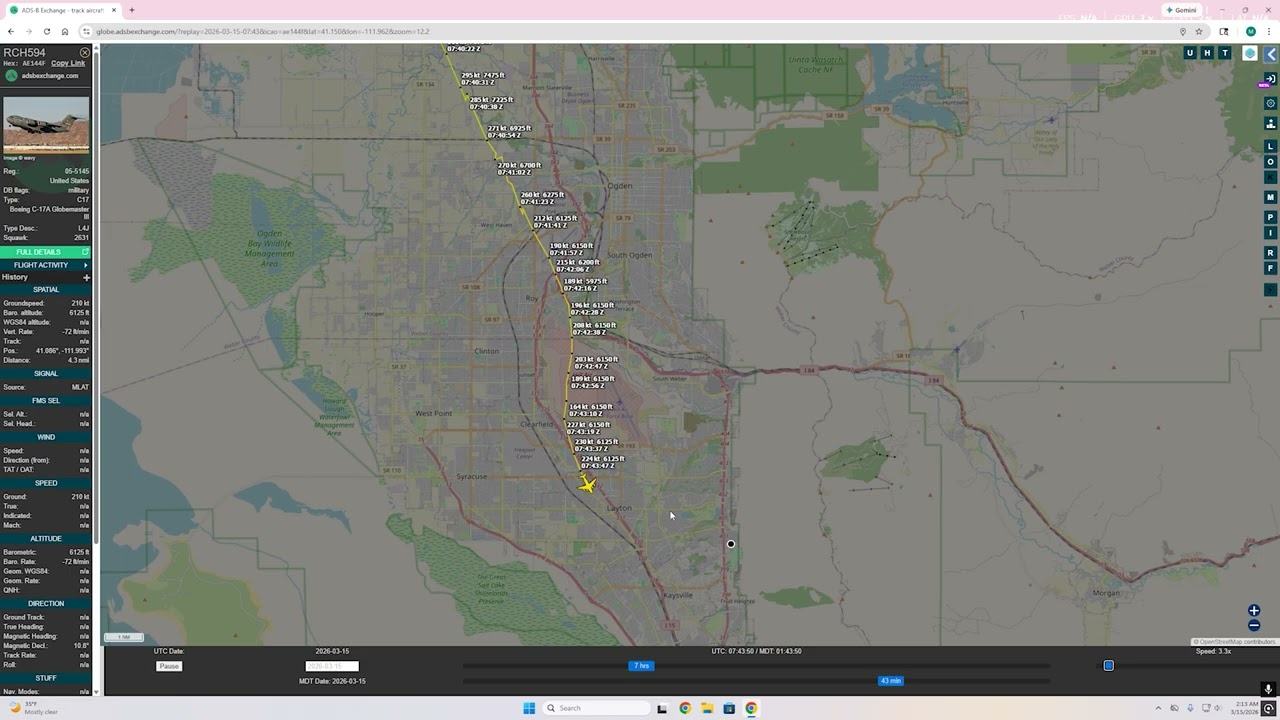This screenshot has height=720, width=1280.
Task: Expand the FLIGHT ACTIVITY section
Action: (46, 265)
